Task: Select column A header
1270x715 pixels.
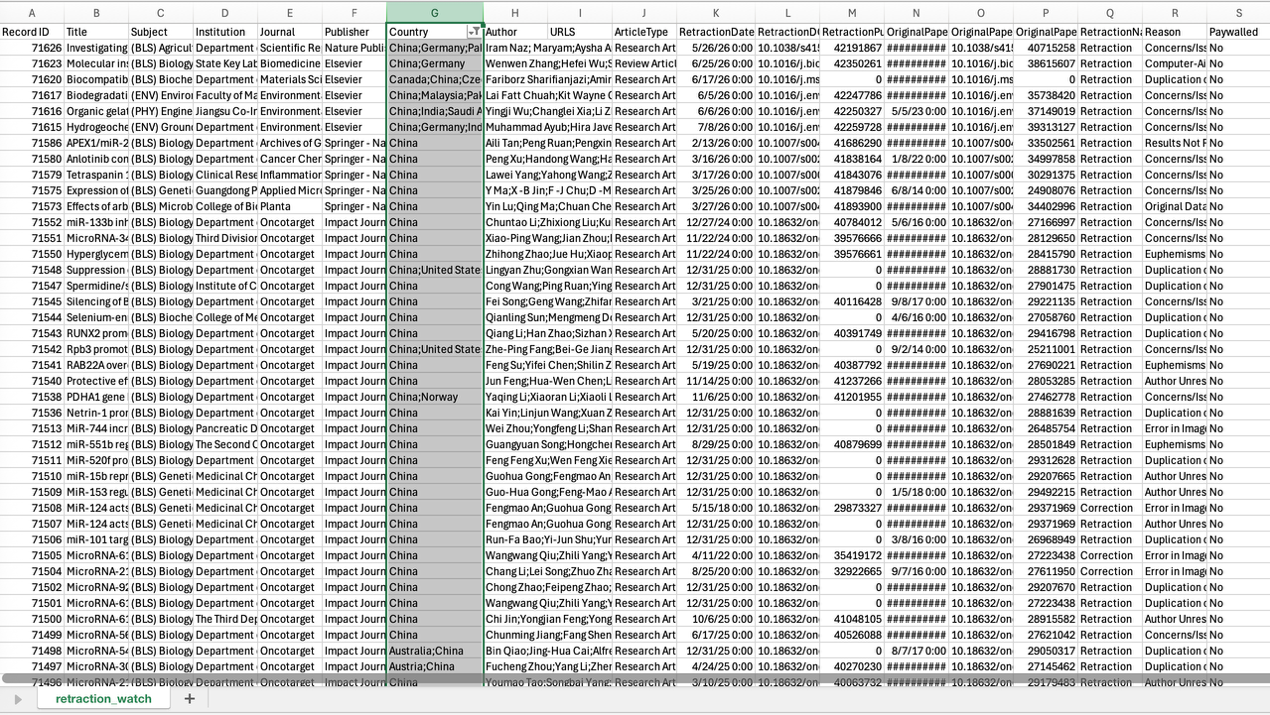Action: [32, 13]
